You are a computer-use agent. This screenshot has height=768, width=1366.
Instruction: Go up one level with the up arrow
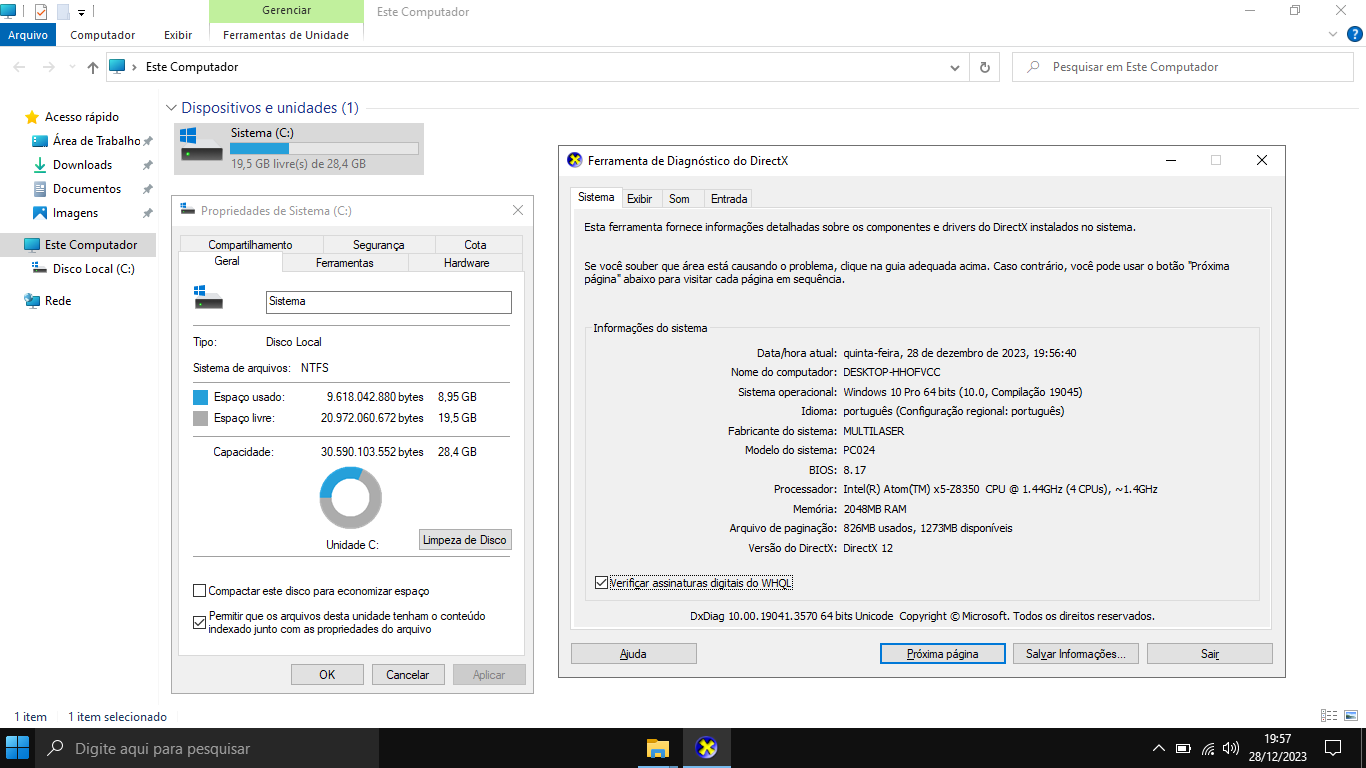[x=93, y=67]
